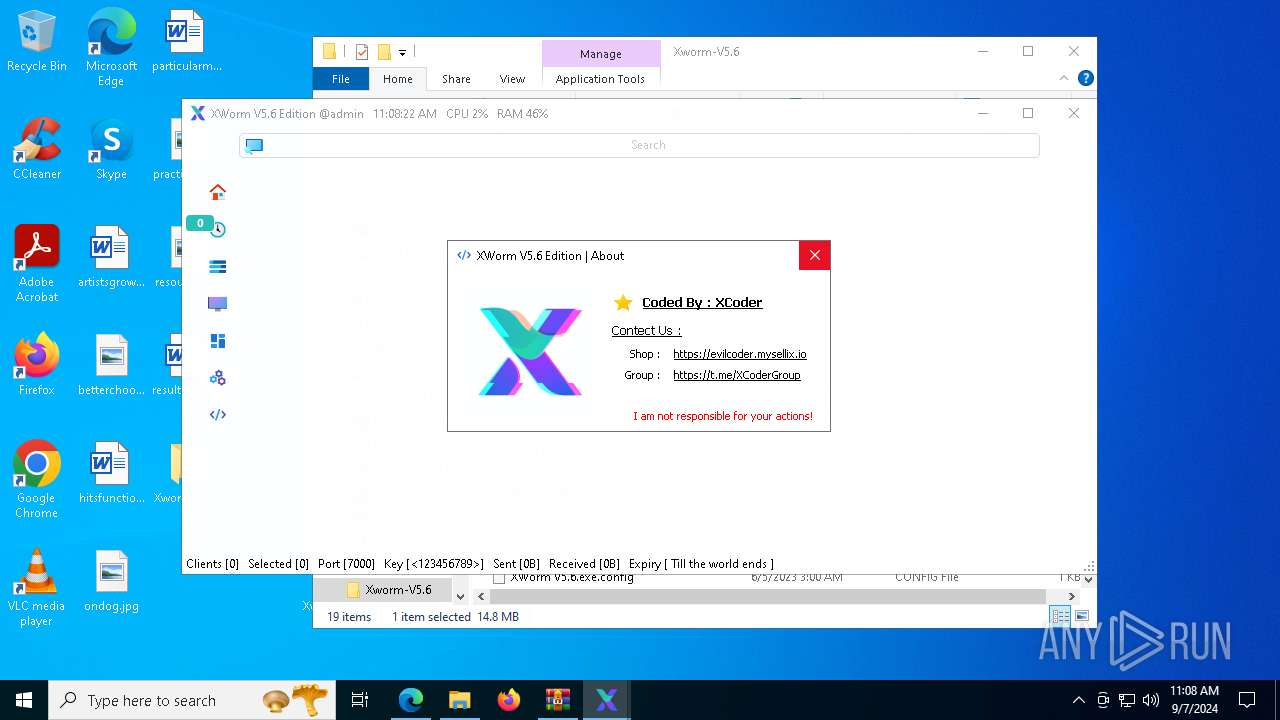
Task: Click the notification count badge showing 0
Action: point(200,223)
